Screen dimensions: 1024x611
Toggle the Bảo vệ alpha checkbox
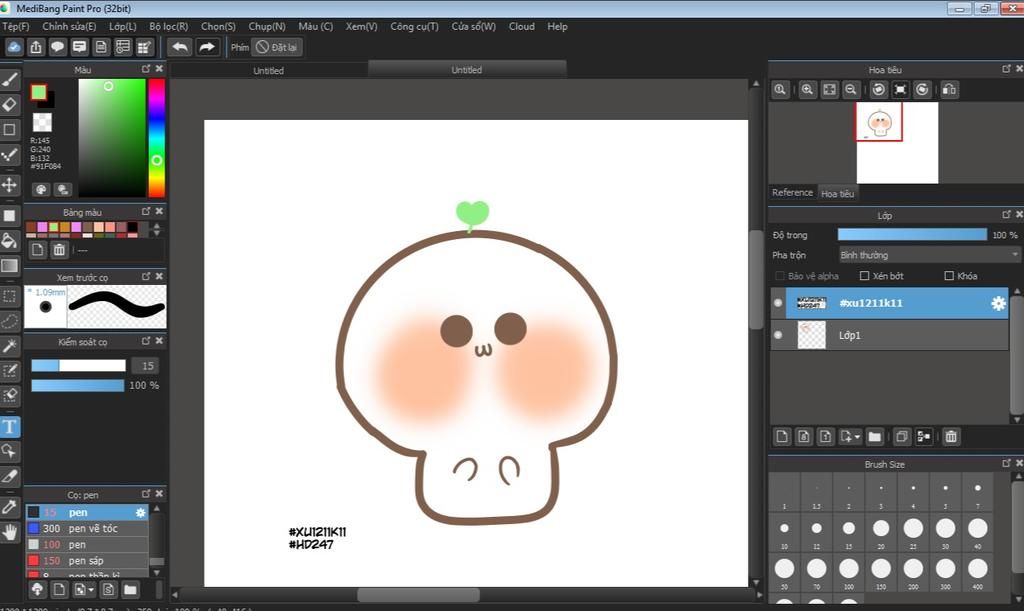pos(780,276)
